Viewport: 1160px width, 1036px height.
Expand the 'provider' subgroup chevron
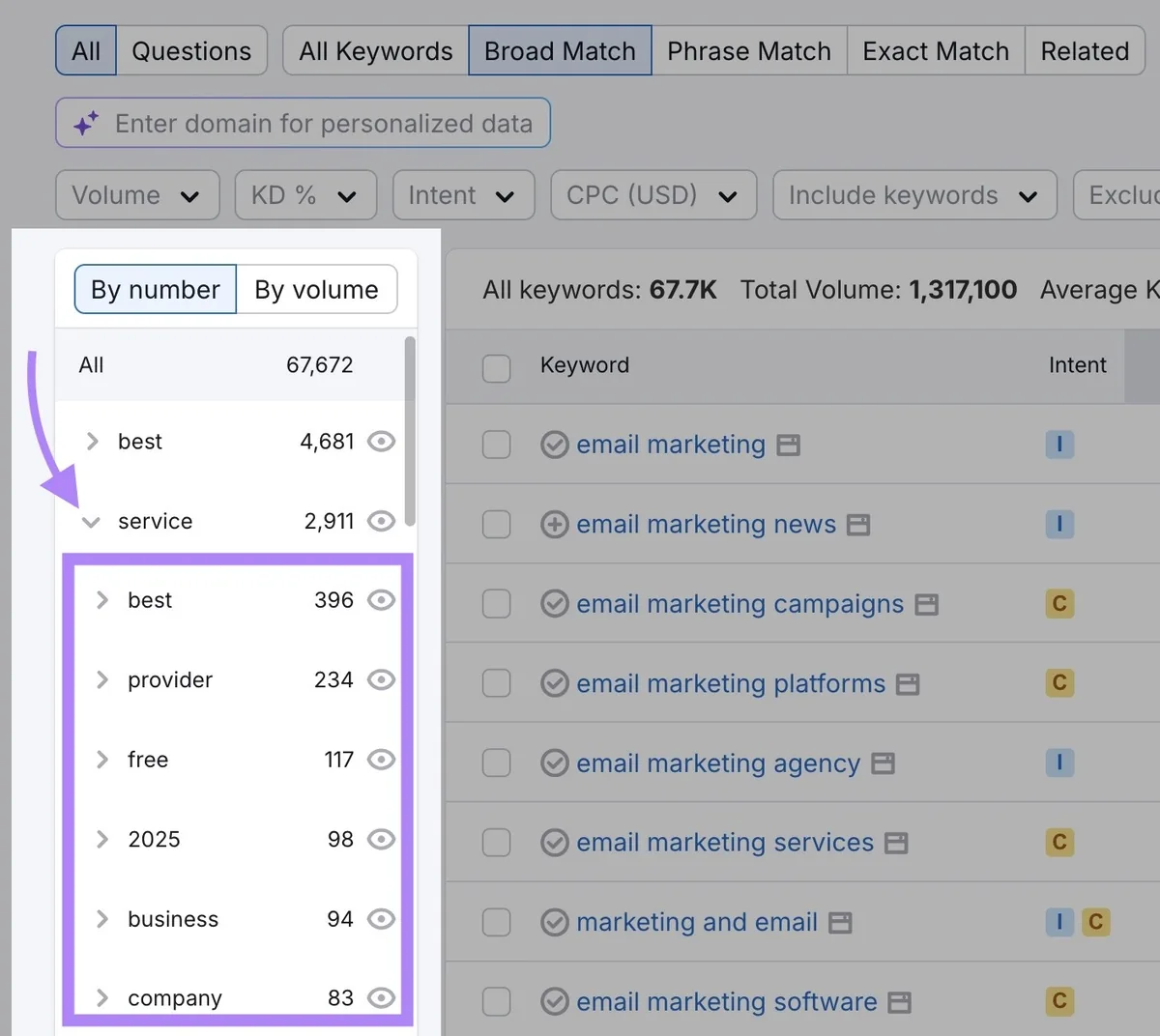[x=101, y=680]
